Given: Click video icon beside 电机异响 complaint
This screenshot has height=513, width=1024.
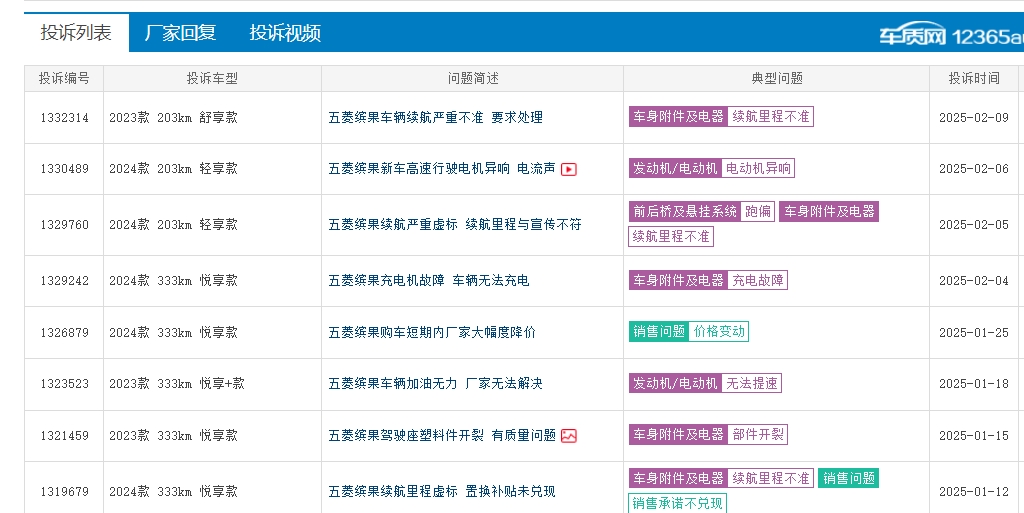Looking at the screenshot, I should pos(569,169).
